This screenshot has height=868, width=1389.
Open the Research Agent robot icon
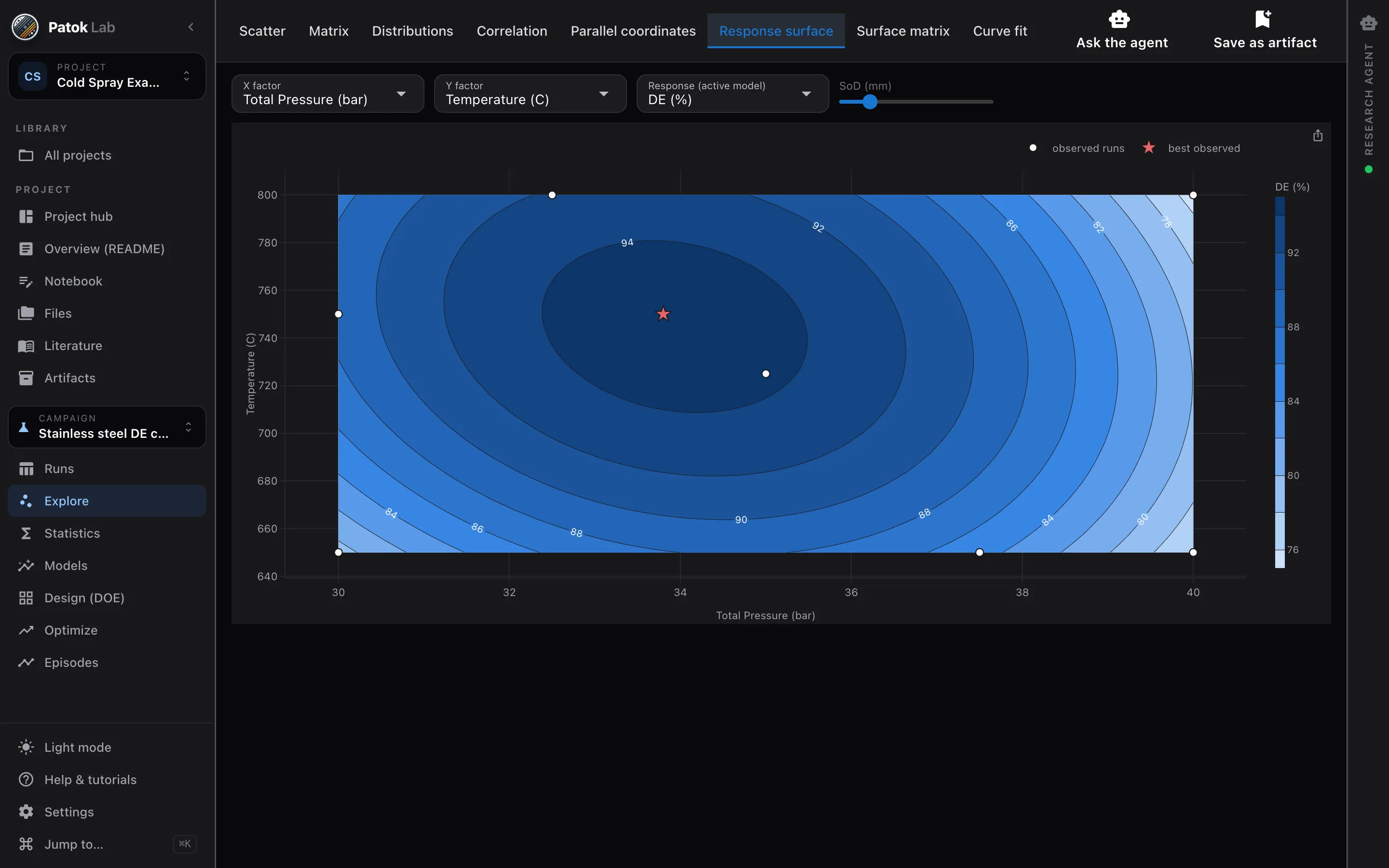pyautogui.click(x=1368, y=23)
